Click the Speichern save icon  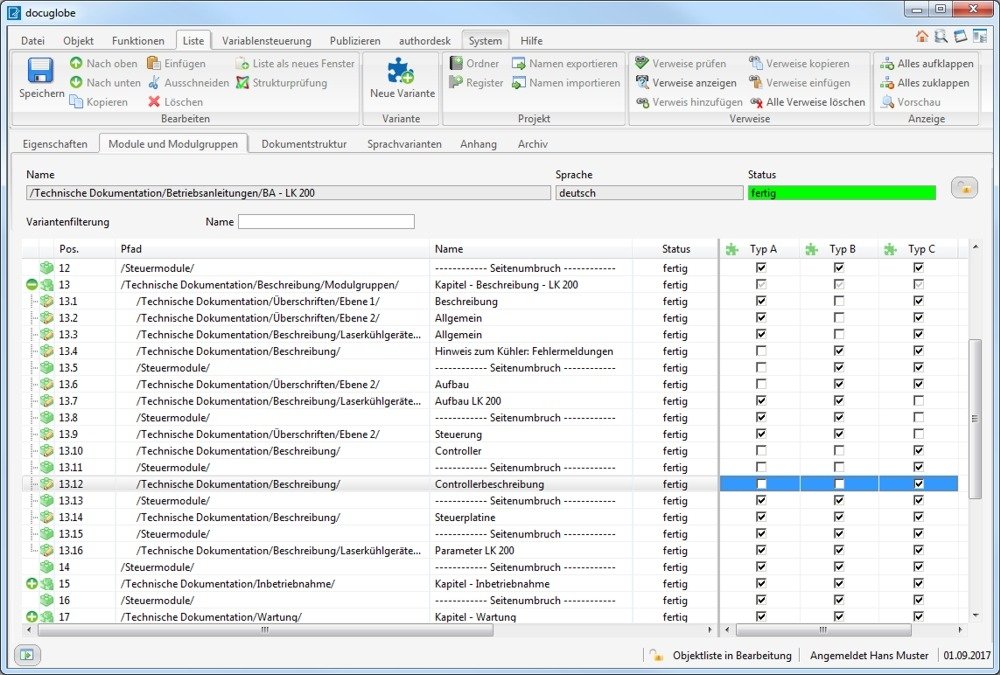coord(41,72)
